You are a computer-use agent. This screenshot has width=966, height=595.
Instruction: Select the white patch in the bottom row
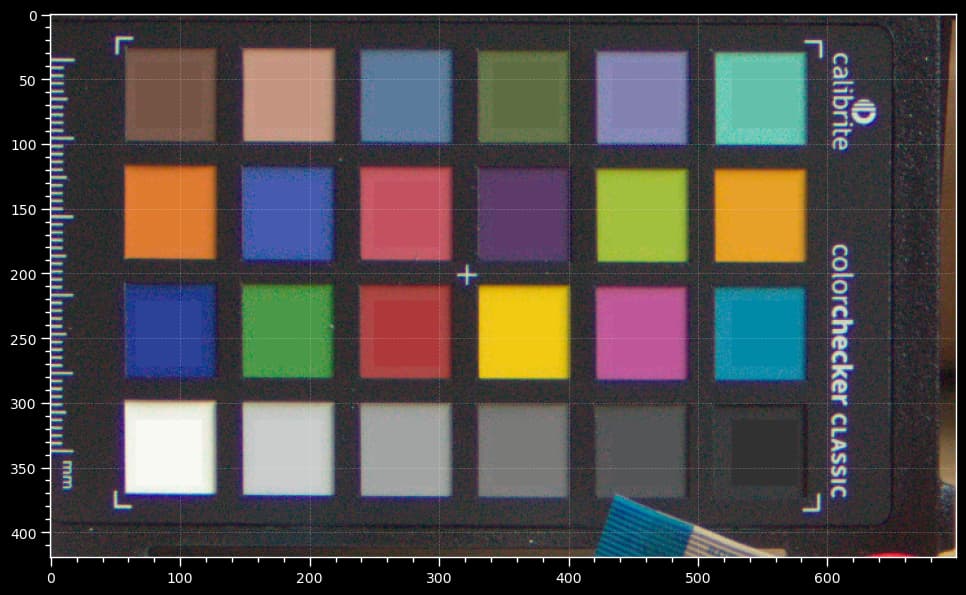coord(170,446)
